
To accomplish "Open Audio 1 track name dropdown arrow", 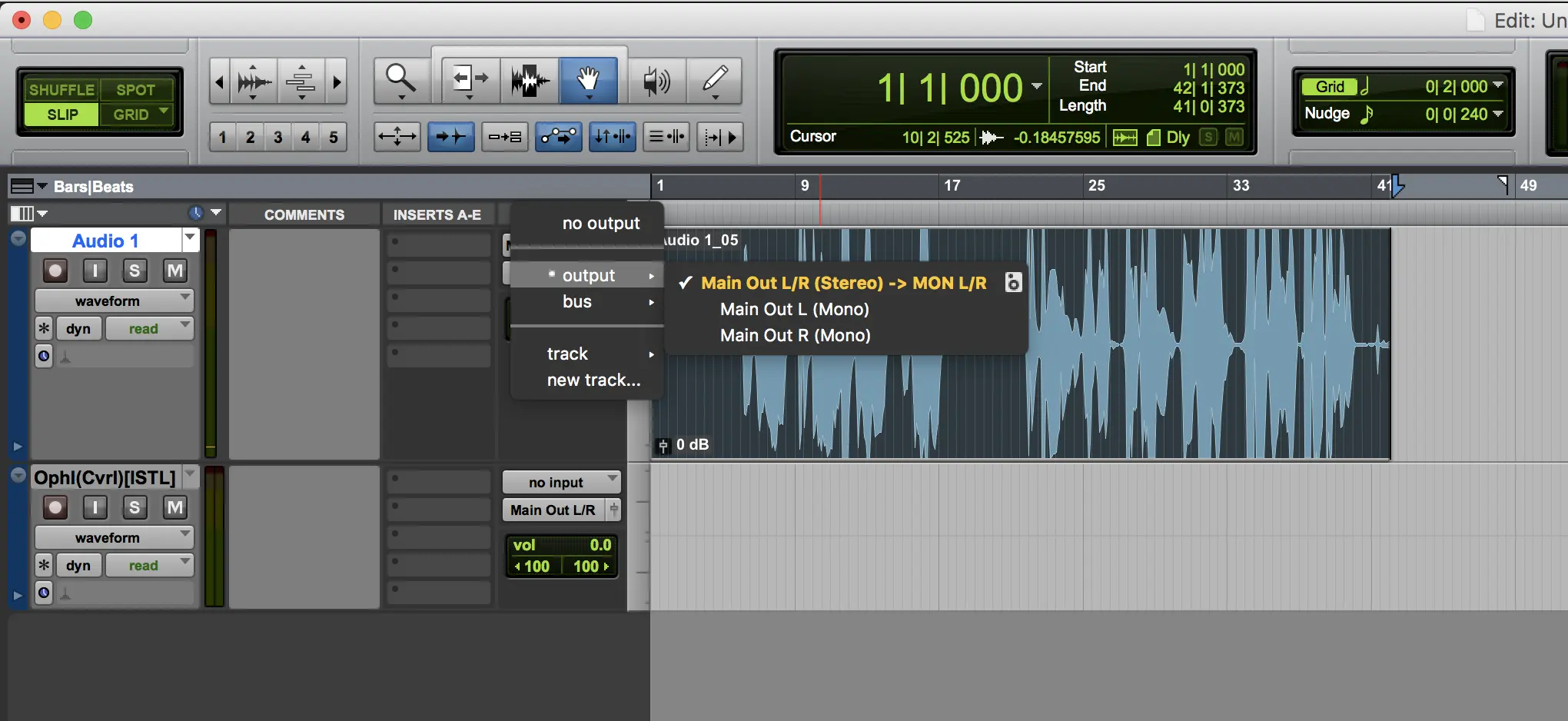I will click(190, 240).
